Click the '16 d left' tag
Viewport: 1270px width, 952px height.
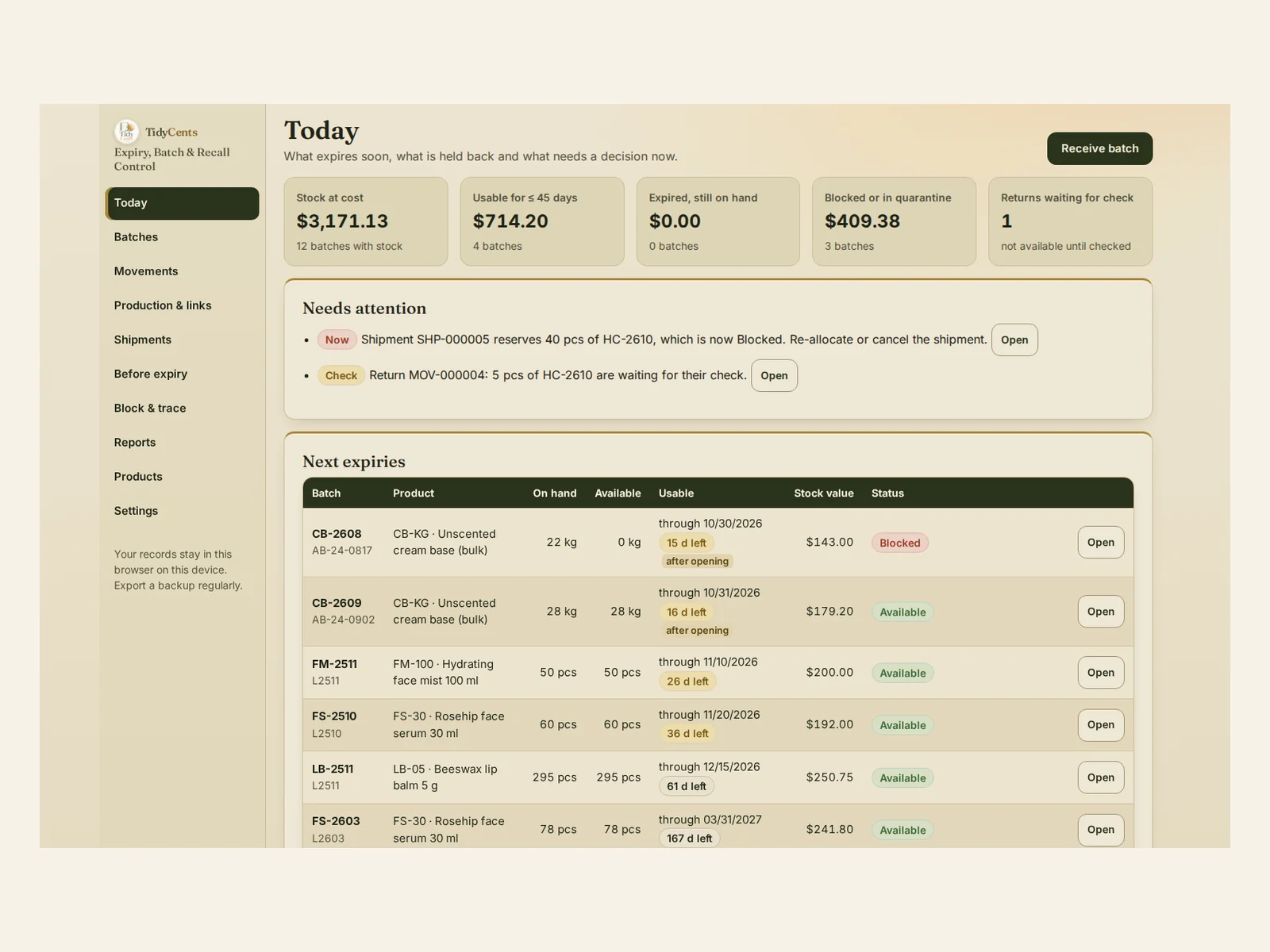pyautogui.click(x=687, y=612)
